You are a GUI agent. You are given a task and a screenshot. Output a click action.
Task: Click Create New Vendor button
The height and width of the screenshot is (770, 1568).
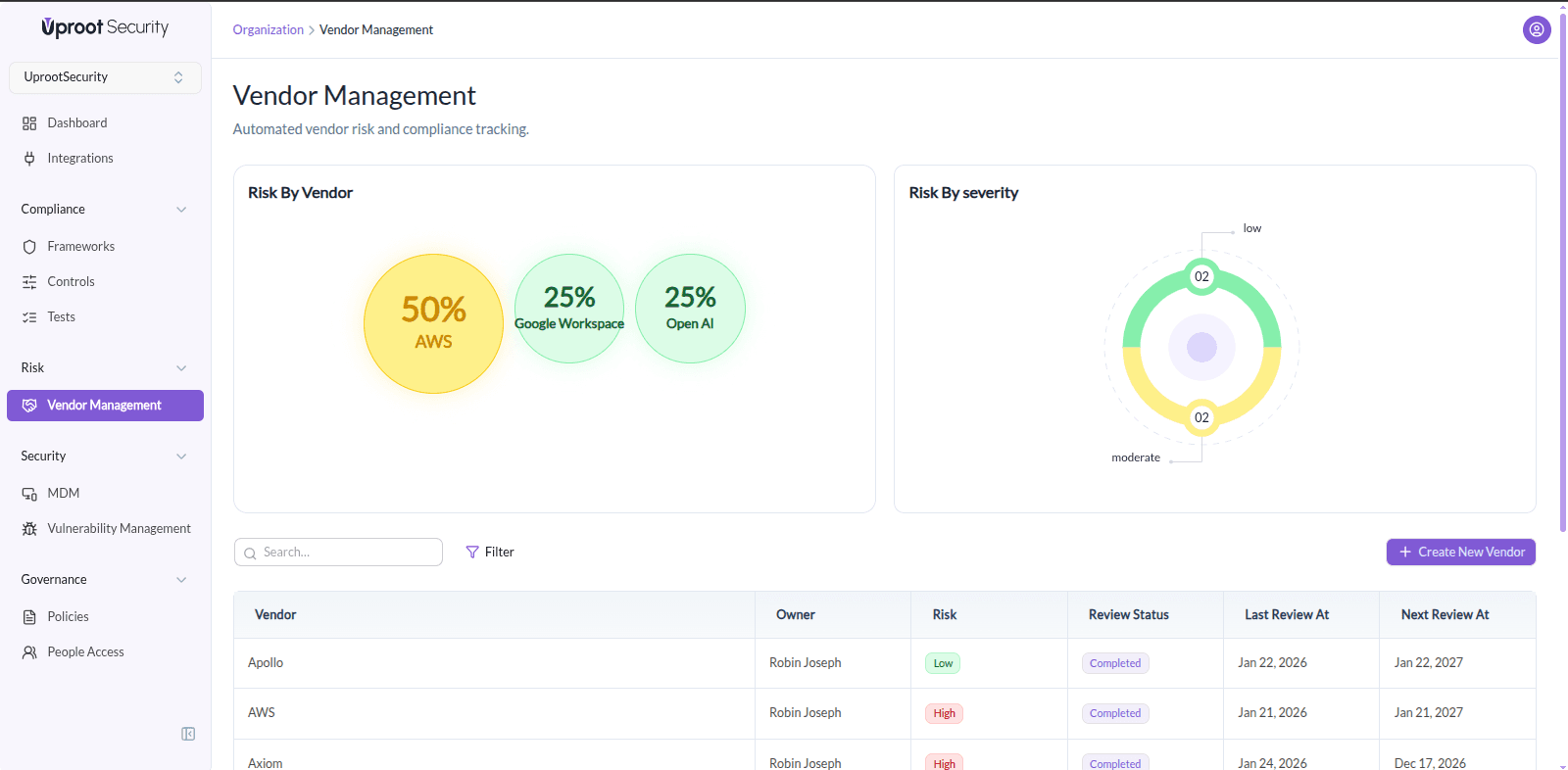click(1460, 553)
